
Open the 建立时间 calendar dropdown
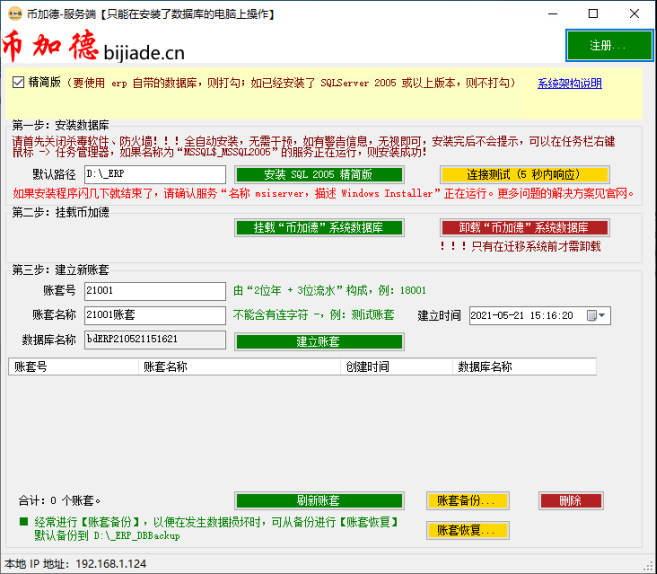coord(596,315)
